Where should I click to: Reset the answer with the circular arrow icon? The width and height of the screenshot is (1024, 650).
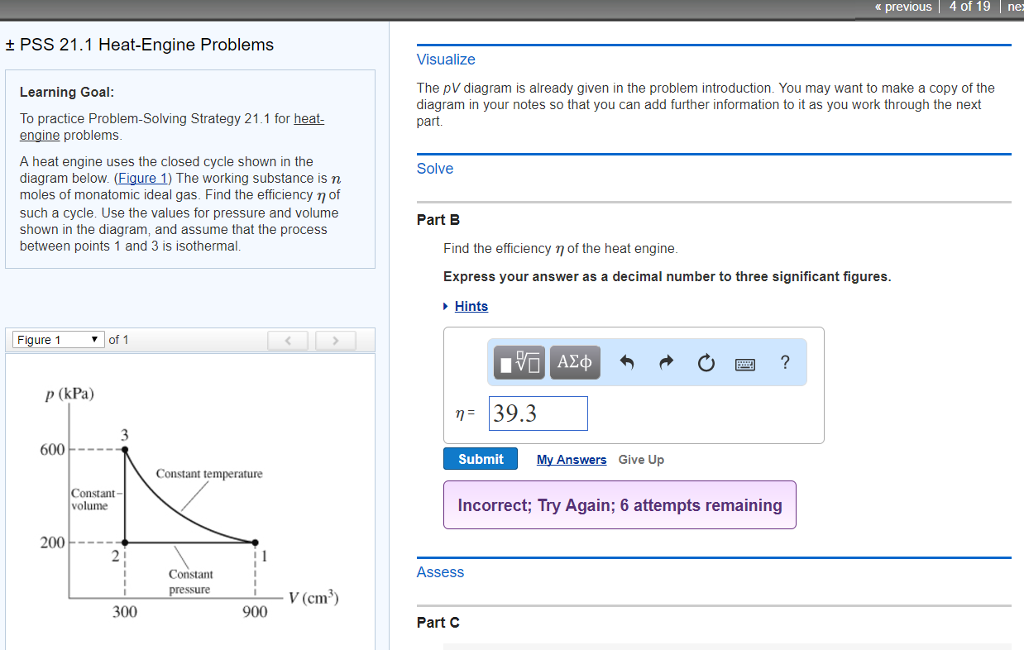coord(706,362)
